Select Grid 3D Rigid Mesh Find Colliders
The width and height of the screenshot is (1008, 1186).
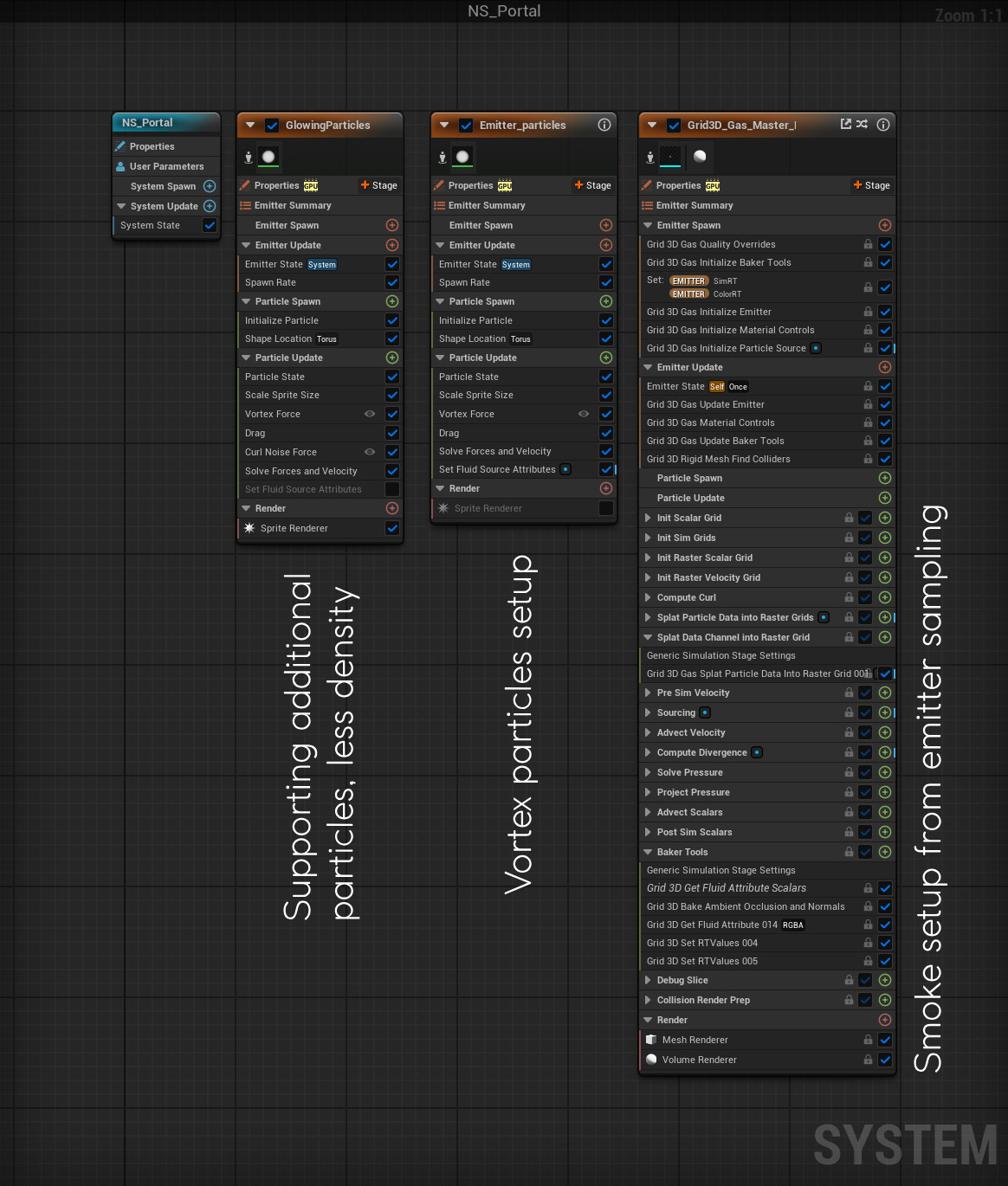[766, 459]
